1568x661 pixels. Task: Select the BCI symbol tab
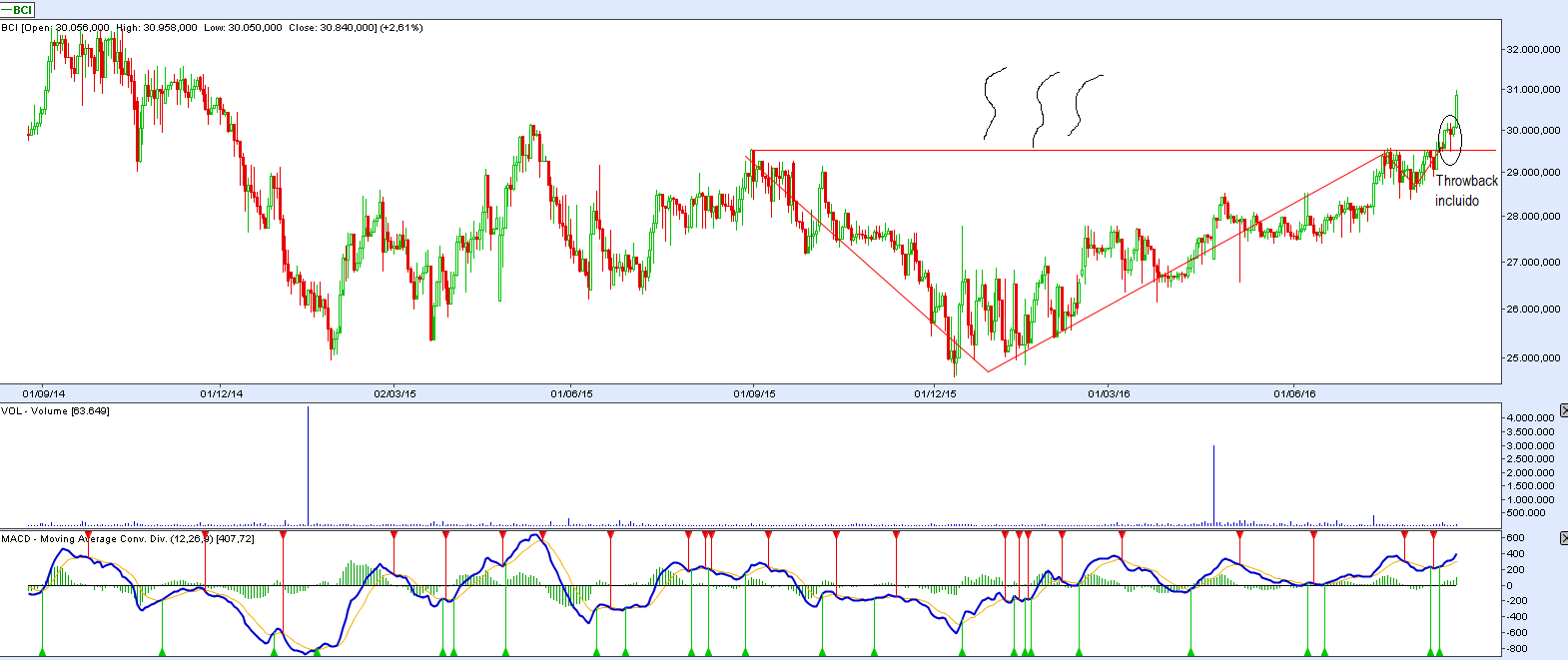[19, 10]
